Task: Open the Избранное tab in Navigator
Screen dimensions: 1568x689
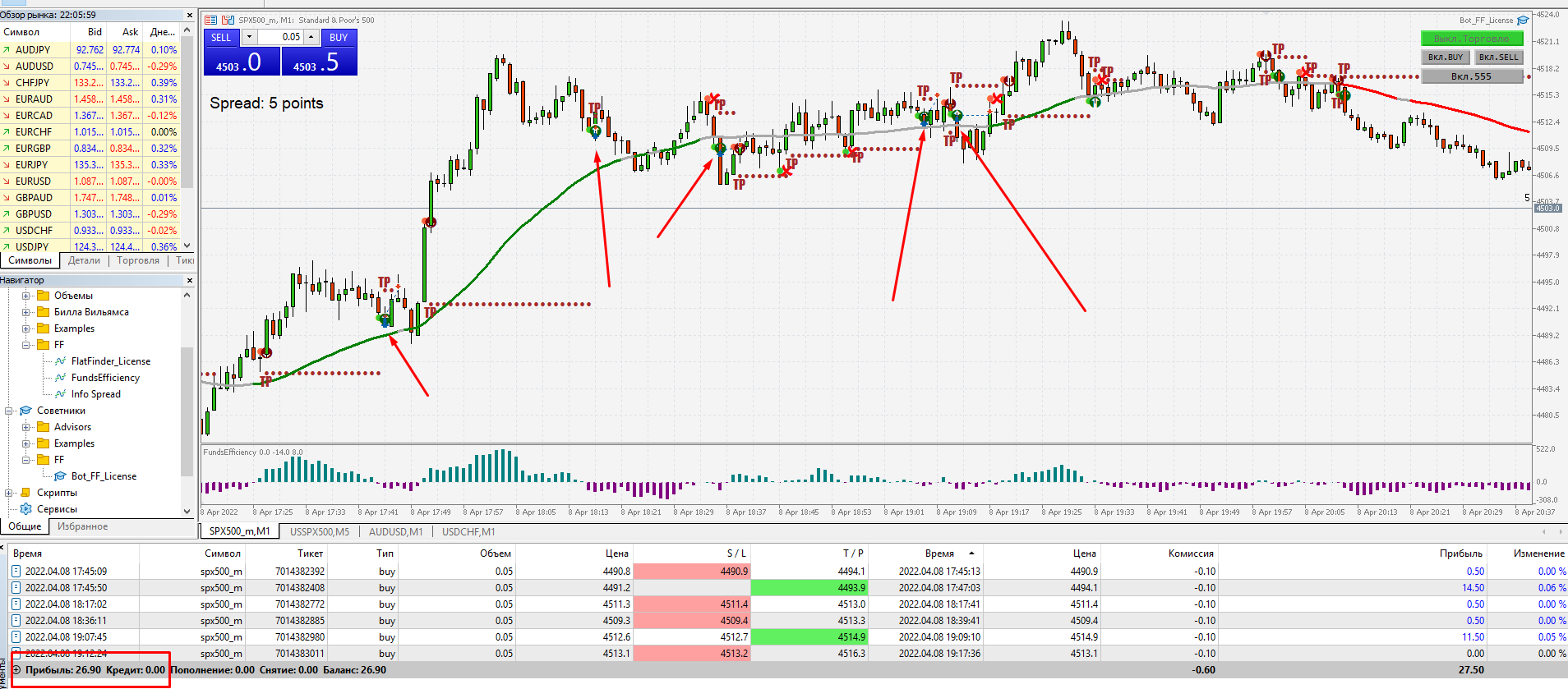Action: pos(82,526)
